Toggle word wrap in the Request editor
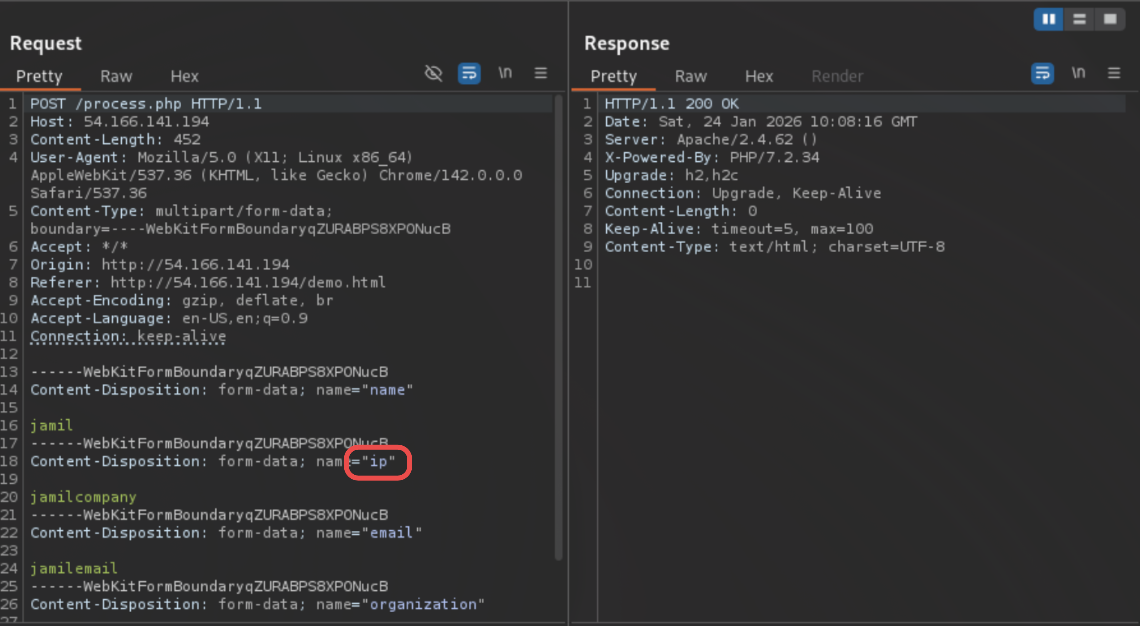 tap(469, 73)
